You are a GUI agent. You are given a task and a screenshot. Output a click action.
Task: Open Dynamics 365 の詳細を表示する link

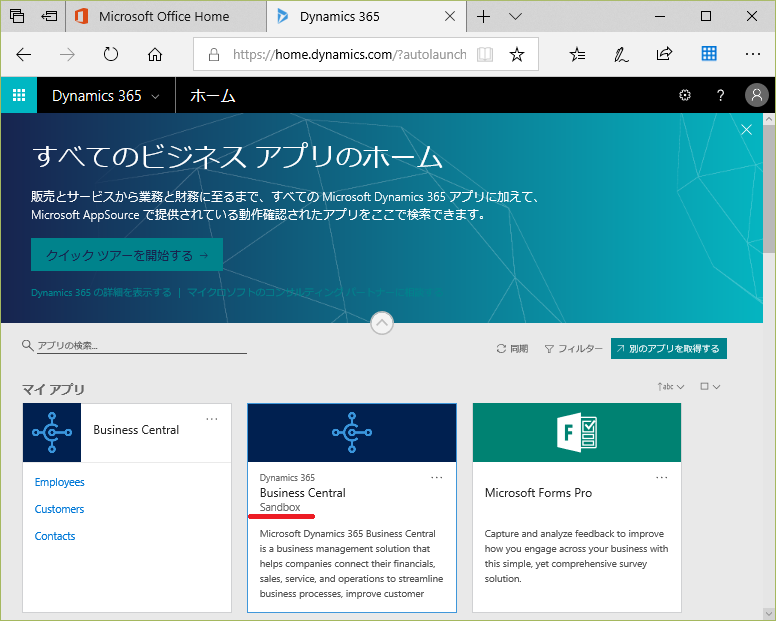[x=101, y=292]
